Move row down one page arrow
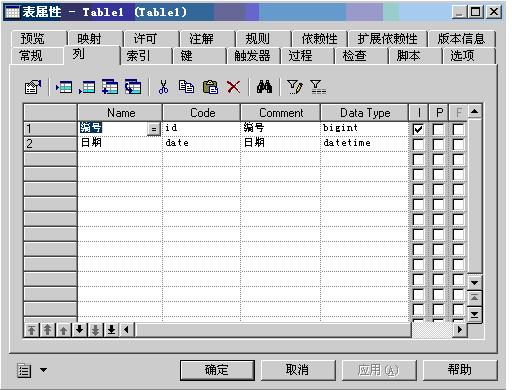The image size is (512, 390). coord(95,330)
